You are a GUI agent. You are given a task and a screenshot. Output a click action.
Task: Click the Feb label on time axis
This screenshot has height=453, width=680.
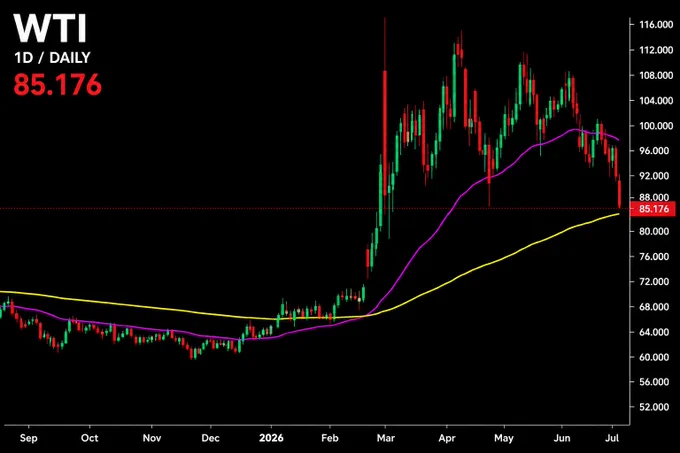330,438
